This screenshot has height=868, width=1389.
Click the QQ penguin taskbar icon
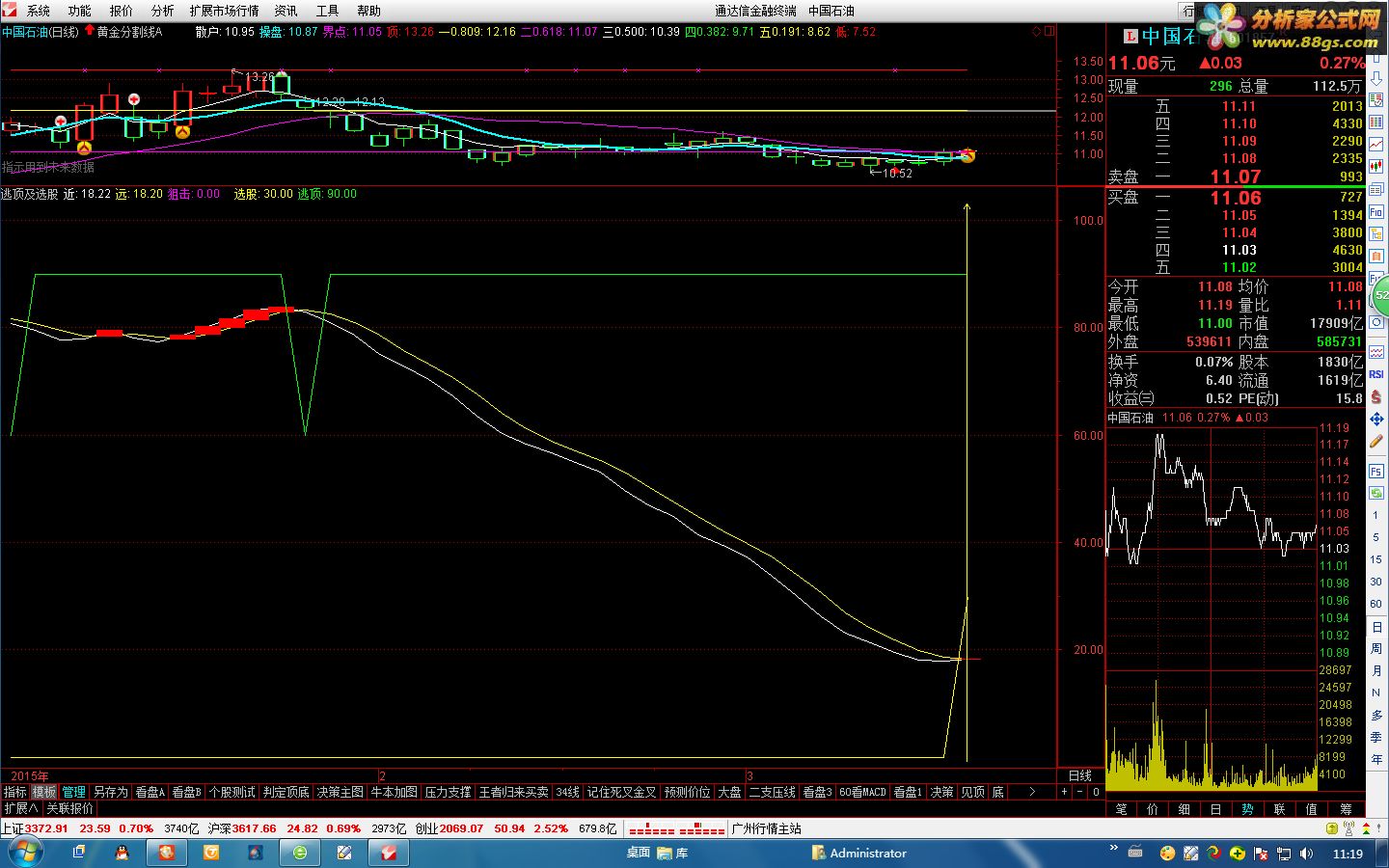pos(122,853)
